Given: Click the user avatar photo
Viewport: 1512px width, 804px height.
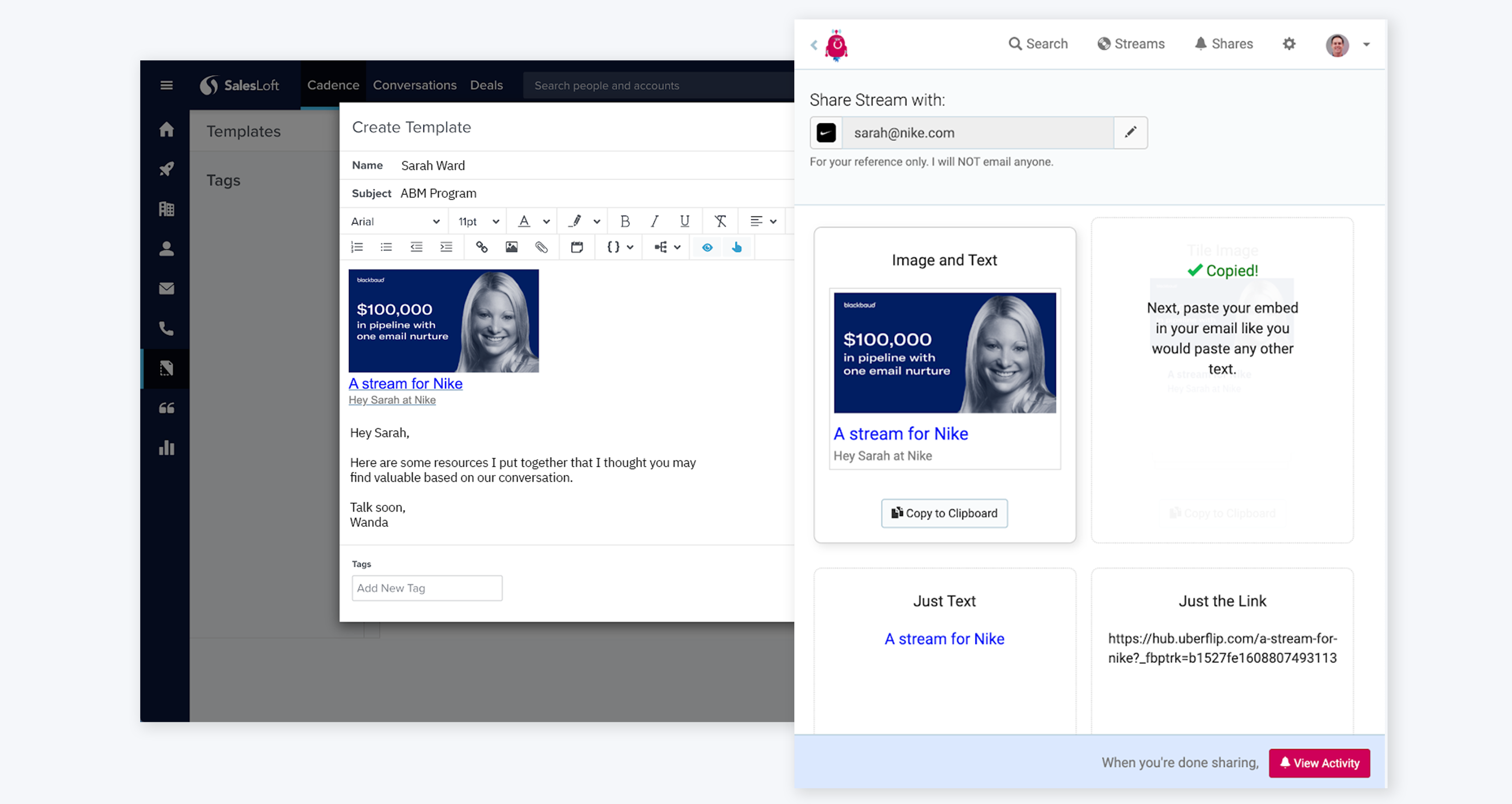Looking at the screenshot, I should click(1338, 45).
